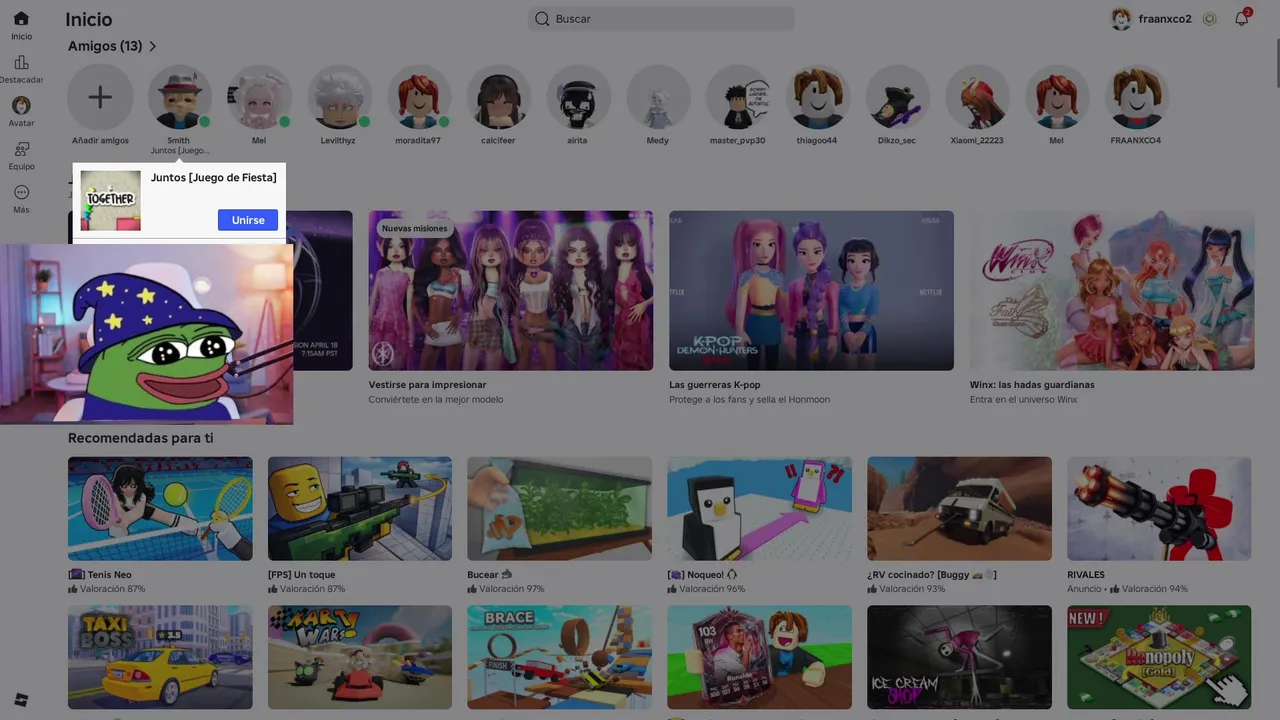Open friend Dikzo_sec's avatar

897,97
